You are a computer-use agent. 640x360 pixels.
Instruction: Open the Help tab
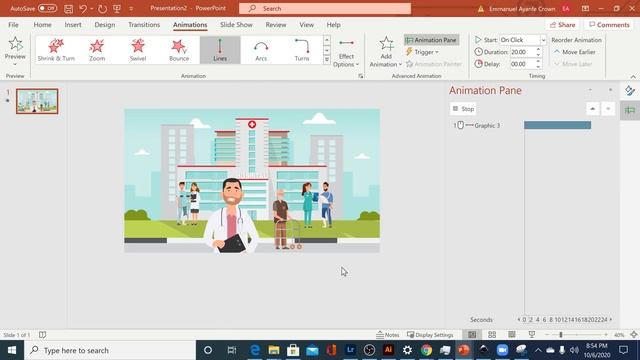[x=333, y=24]
